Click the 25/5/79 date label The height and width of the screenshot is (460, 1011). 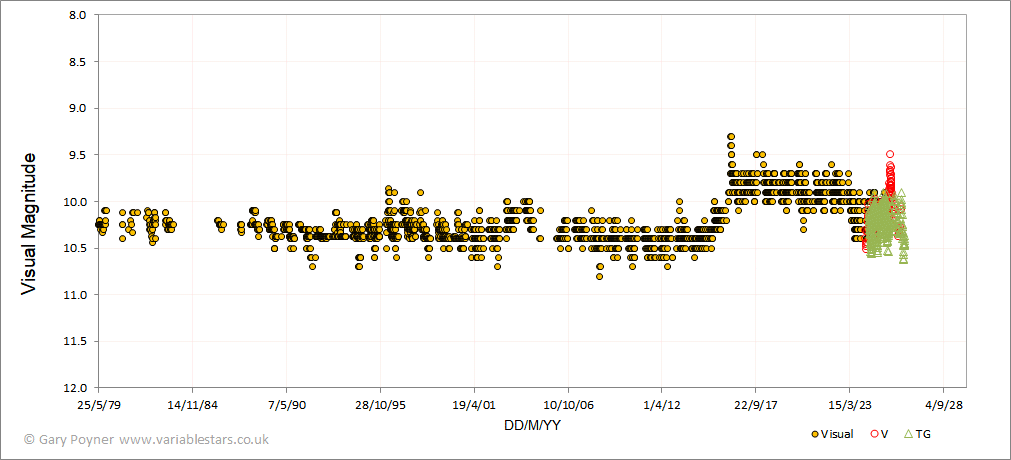click(x=98, y=406)
